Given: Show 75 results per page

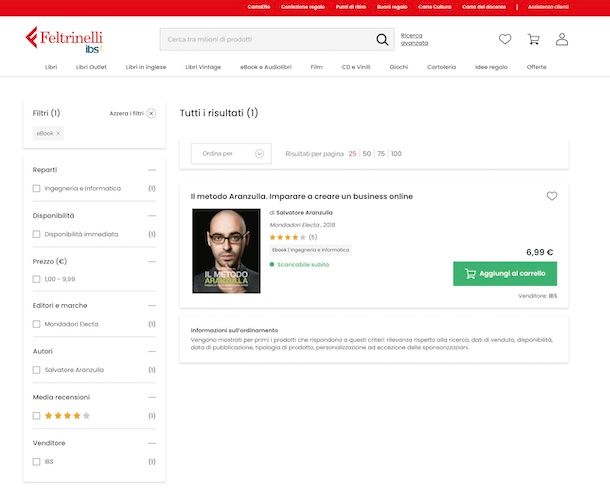Looking at the screenshot, I should pos(381,154).
